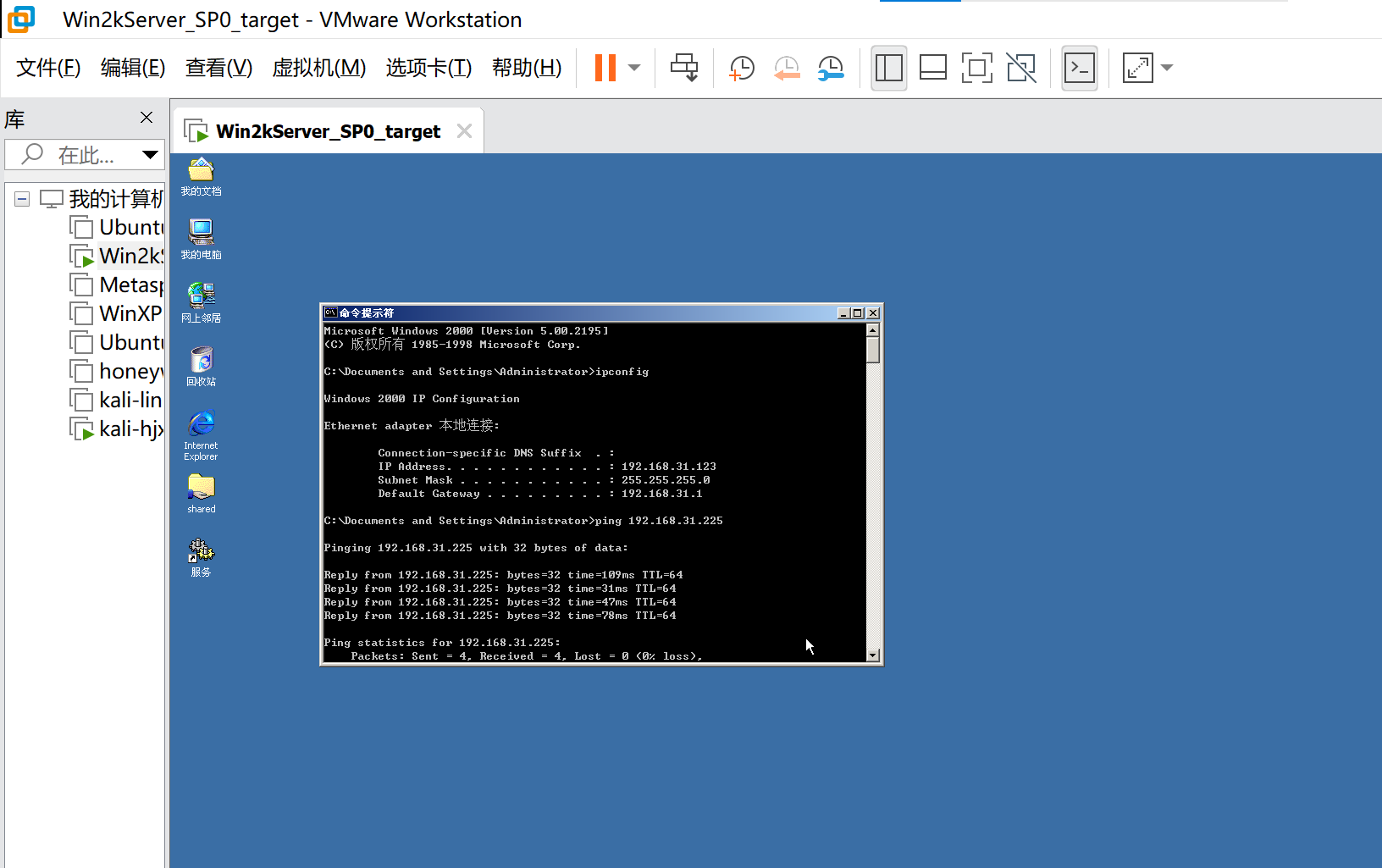1382x868 pixels.
Task: Open the 虚拟机(M) menu
Action: click(319, 68)
